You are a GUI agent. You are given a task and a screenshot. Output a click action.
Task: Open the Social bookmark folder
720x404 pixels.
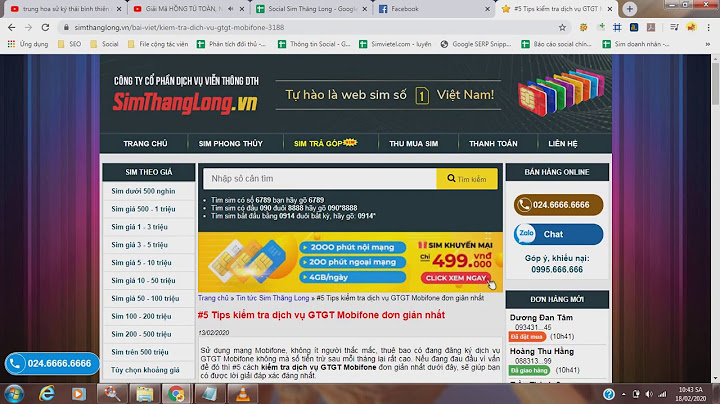point(105,44)
